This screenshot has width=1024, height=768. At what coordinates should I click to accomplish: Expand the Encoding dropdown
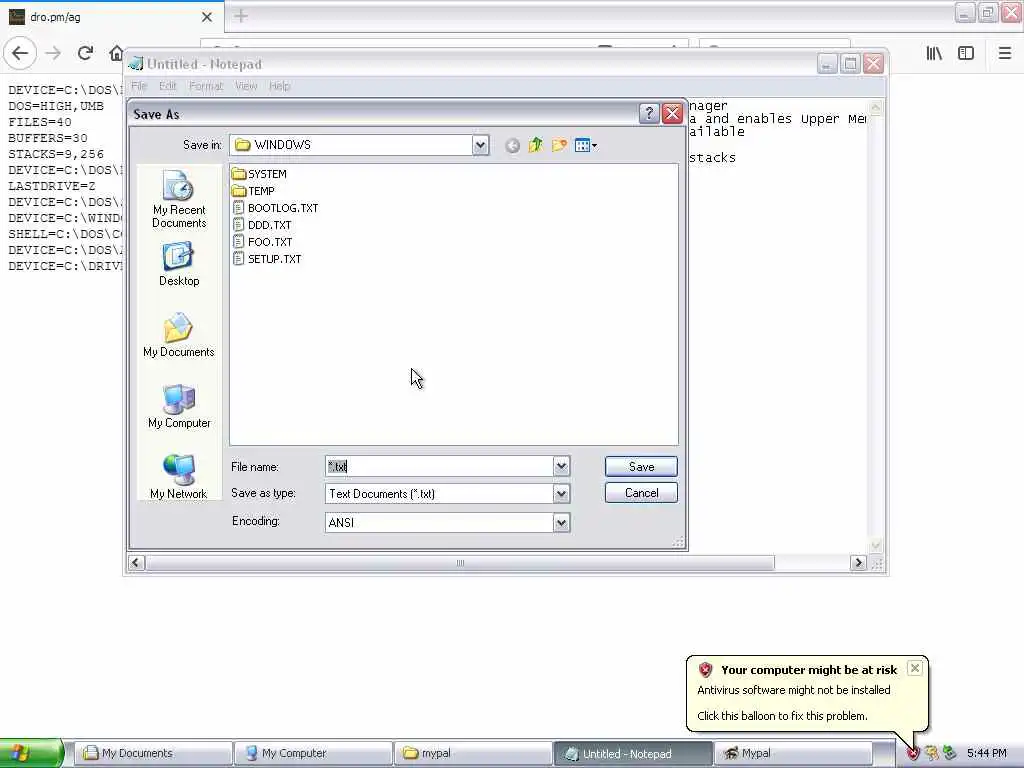561,522
